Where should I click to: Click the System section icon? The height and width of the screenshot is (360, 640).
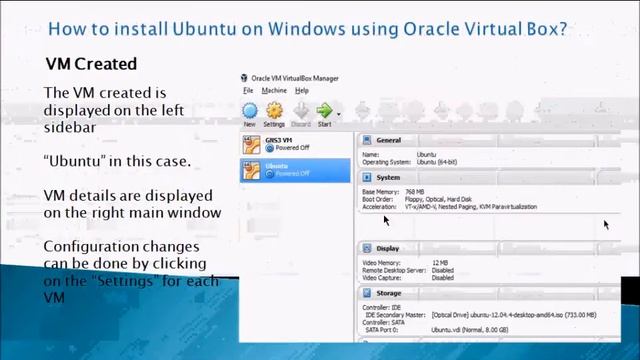point(367,178)
